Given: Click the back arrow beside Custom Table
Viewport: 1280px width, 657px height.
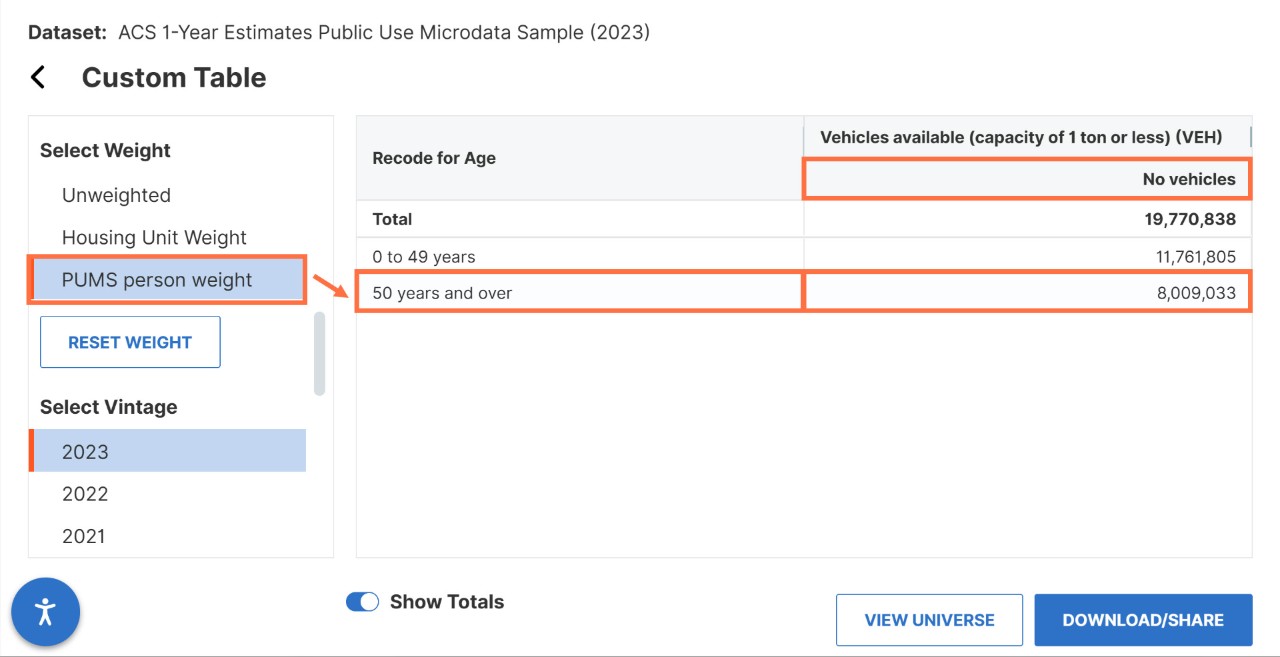Looking at the screenshot, I should point(39,78).
